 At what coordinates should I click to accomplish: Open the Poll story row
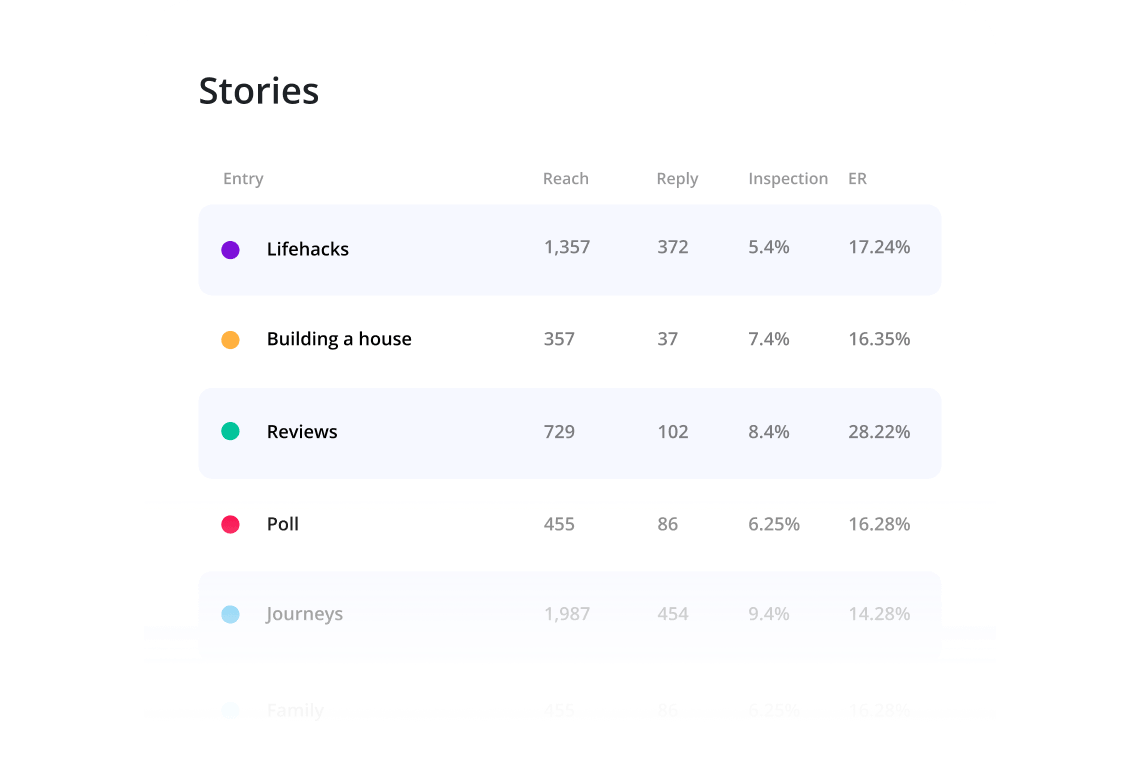click(x=283, y=524)
